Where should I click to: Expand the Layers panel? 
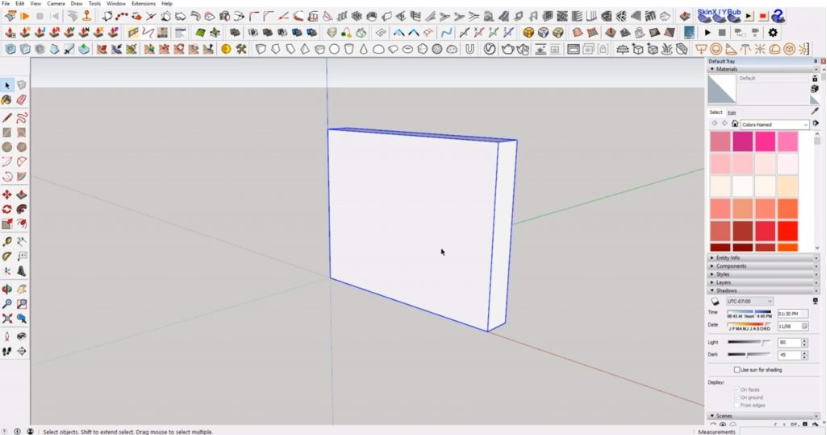[762, 283]
